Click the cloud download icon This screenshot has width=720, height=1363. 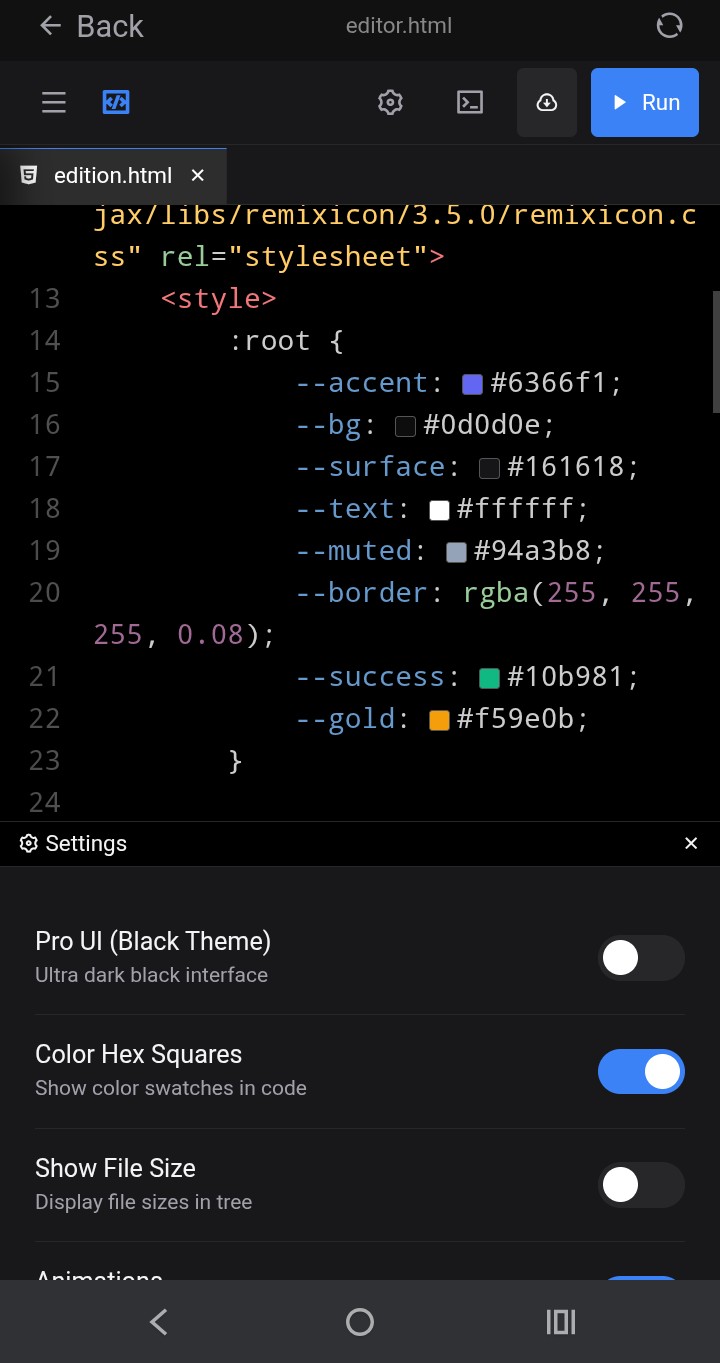547,102
